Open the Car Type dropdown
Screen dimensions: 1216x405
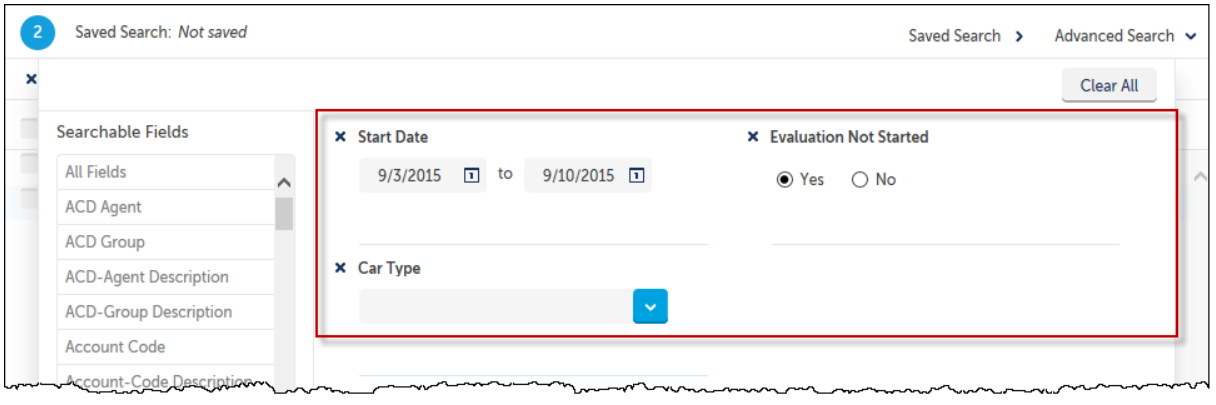650,306
